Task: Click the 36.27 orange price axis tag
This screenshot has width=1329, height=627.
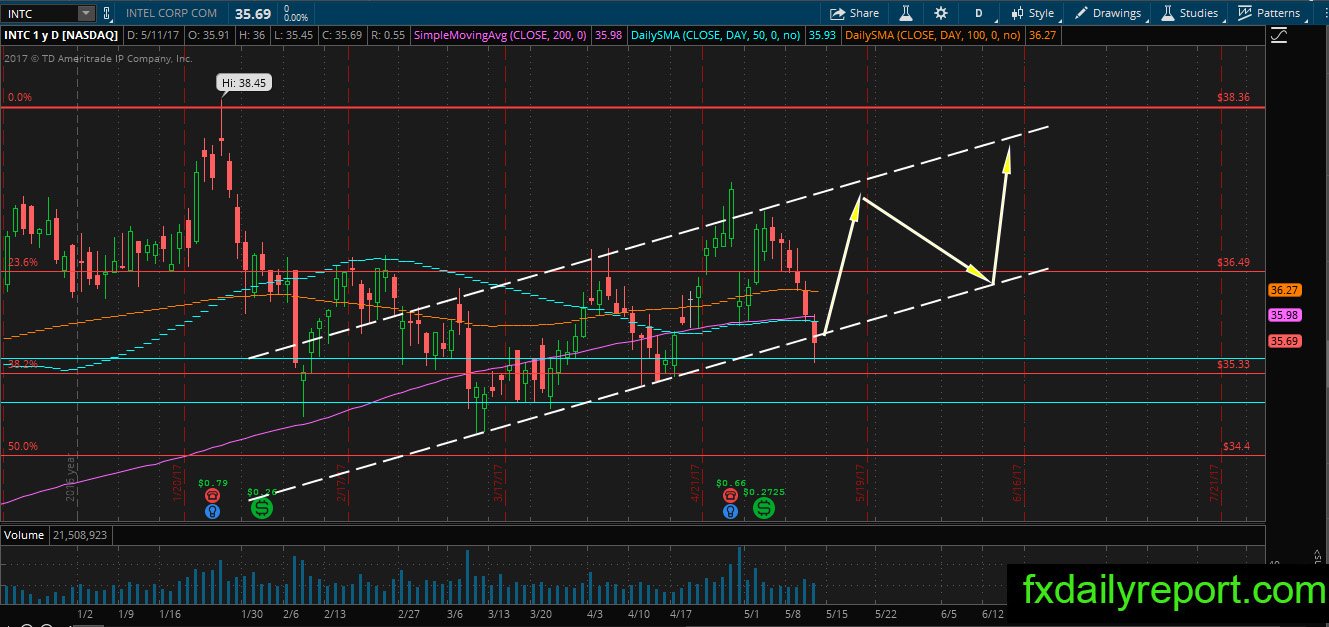Action: point(1283,290)
